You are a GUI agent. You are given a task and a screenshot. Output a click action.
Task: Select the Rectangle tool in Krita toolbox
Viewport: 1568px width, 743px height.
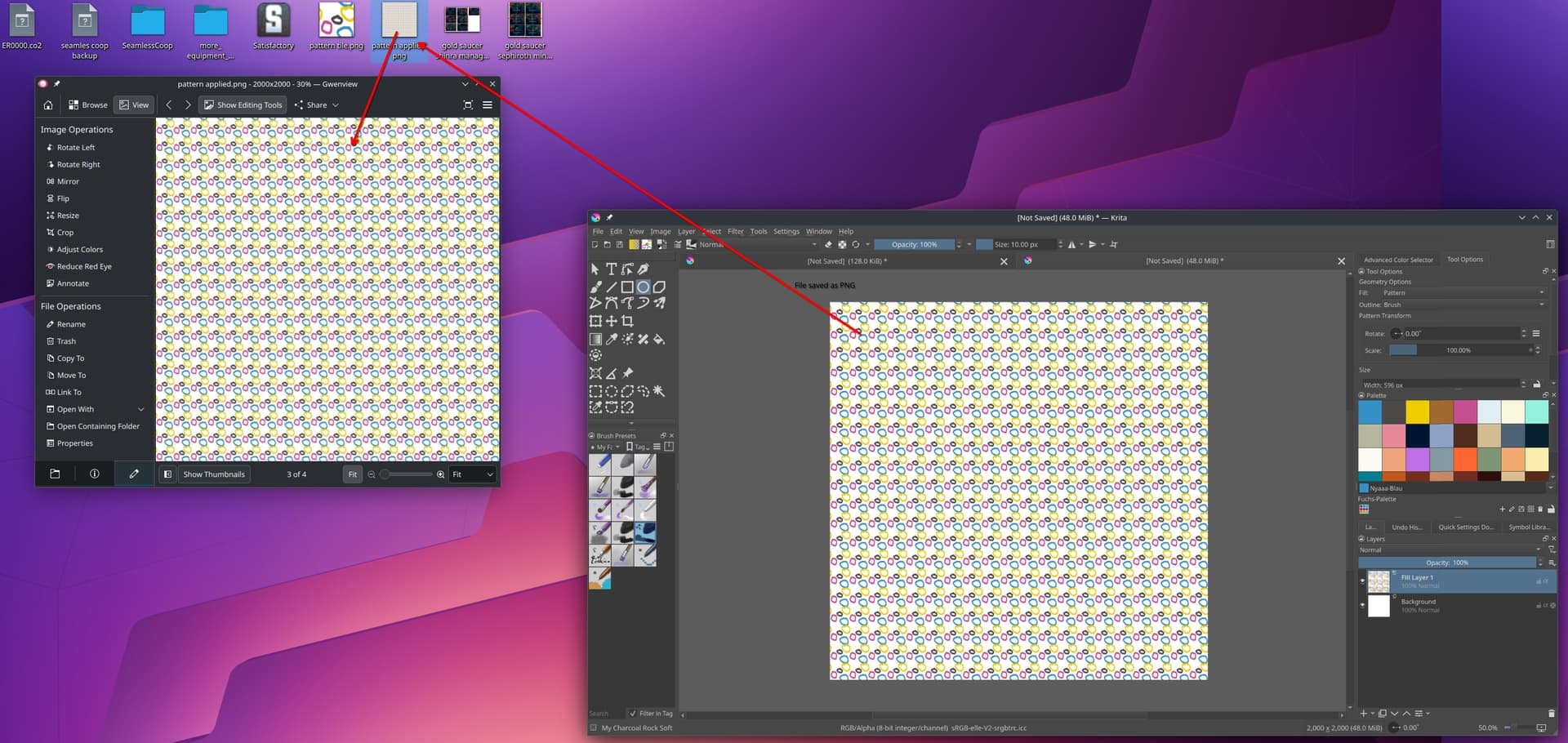[x=627, y=287]
